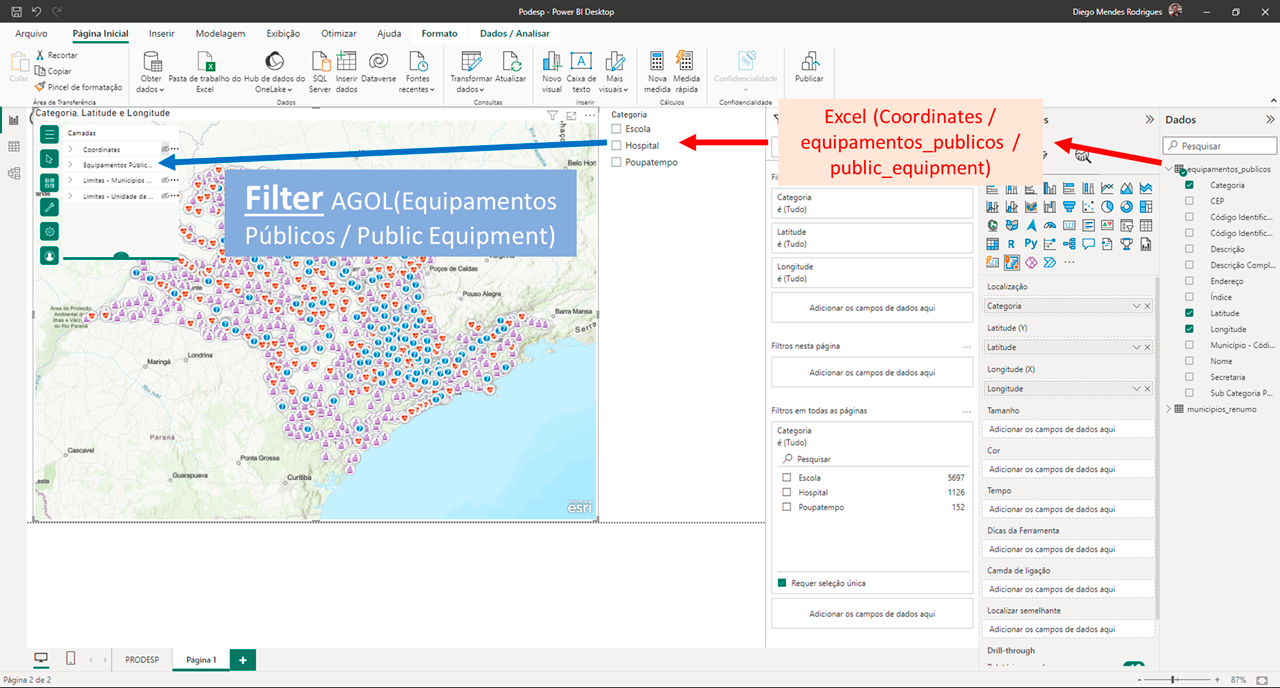Image resolution: width=1280 pixels, height=688 pixels.
Task: Click the gear settings icon on the map toolbar
Action: click(x=51, y=230)
